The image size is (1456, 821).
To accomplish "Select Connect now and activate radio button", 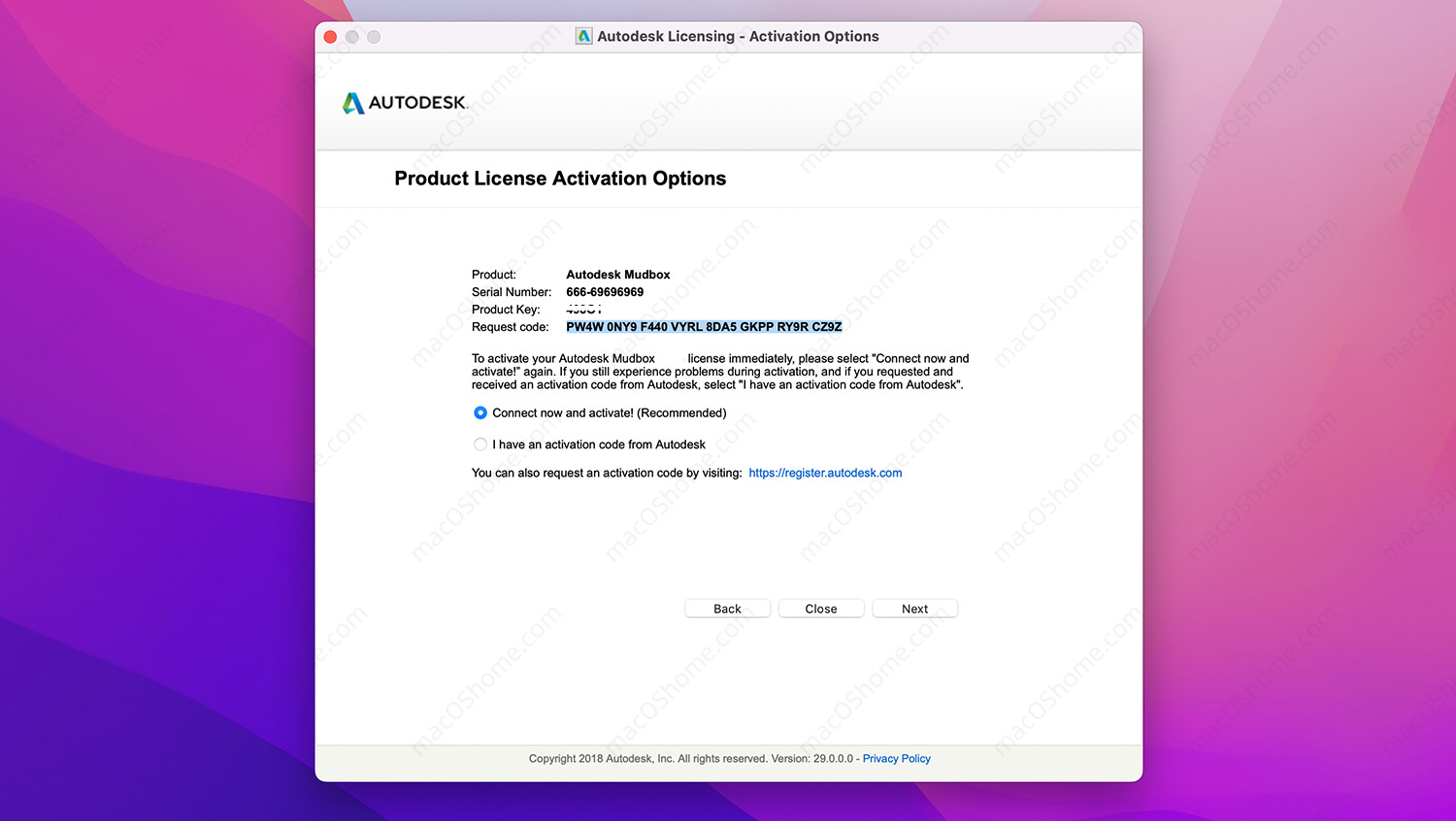I will pos(480,412).
